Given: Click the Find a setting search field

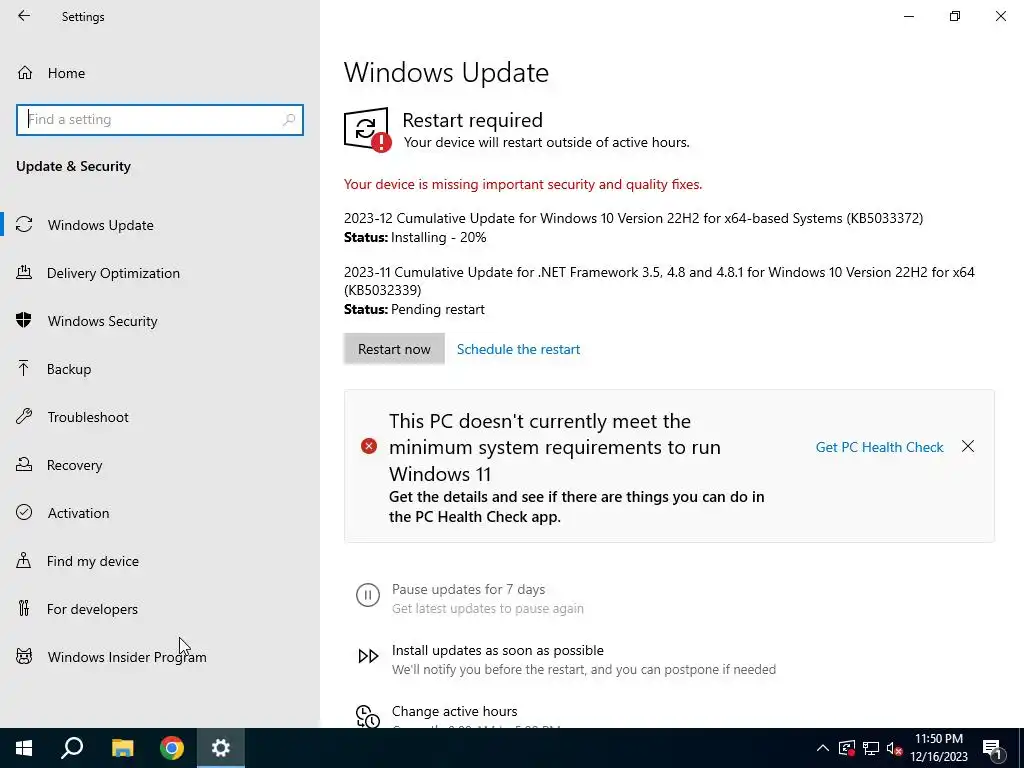Looking at the screenshot, I should coord(160,120).
